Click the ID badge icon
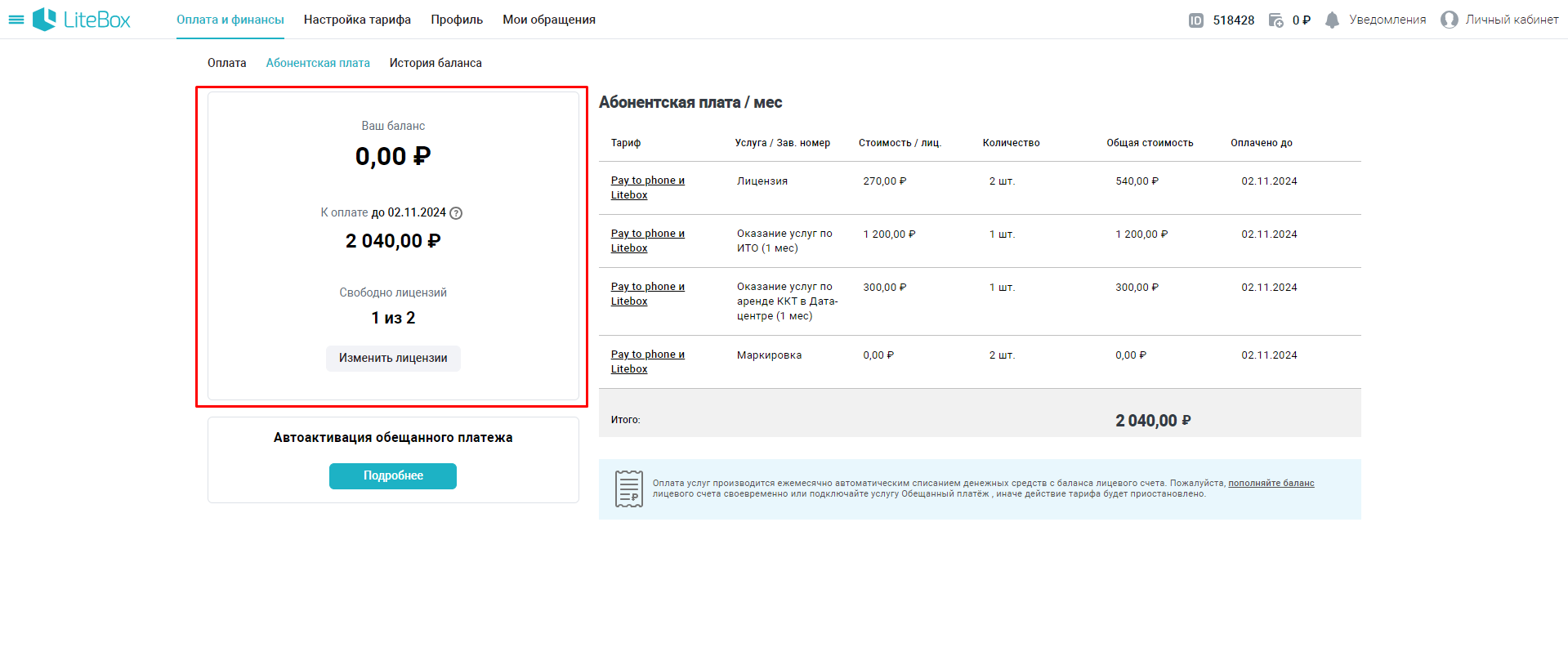 [1196, 20]
